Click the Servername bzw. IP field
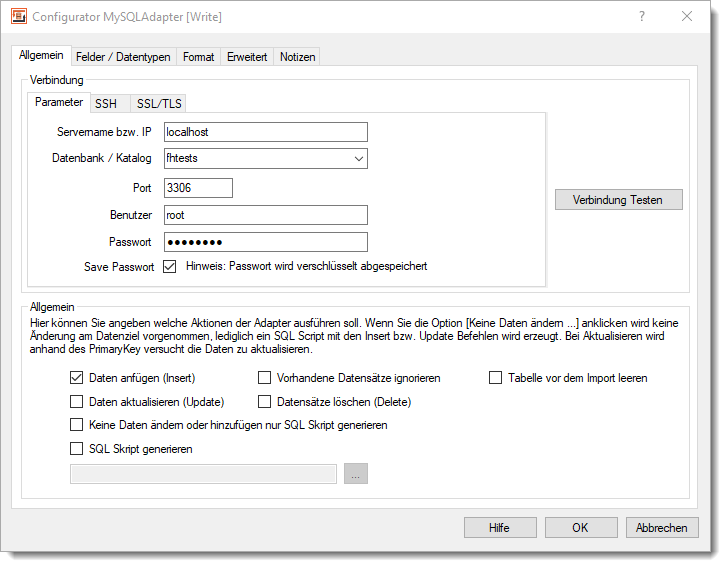The image size is (726, 567). [x=266, y=132]
